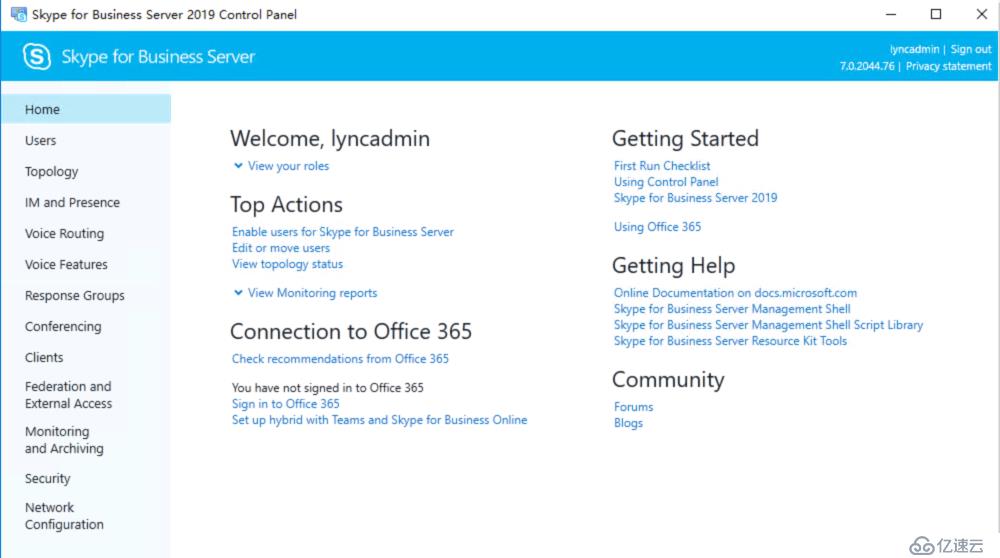The height and width of the screenshot is (558, 1000).
Task: Open the Forums community link
Action: click(x=633, y=407)
